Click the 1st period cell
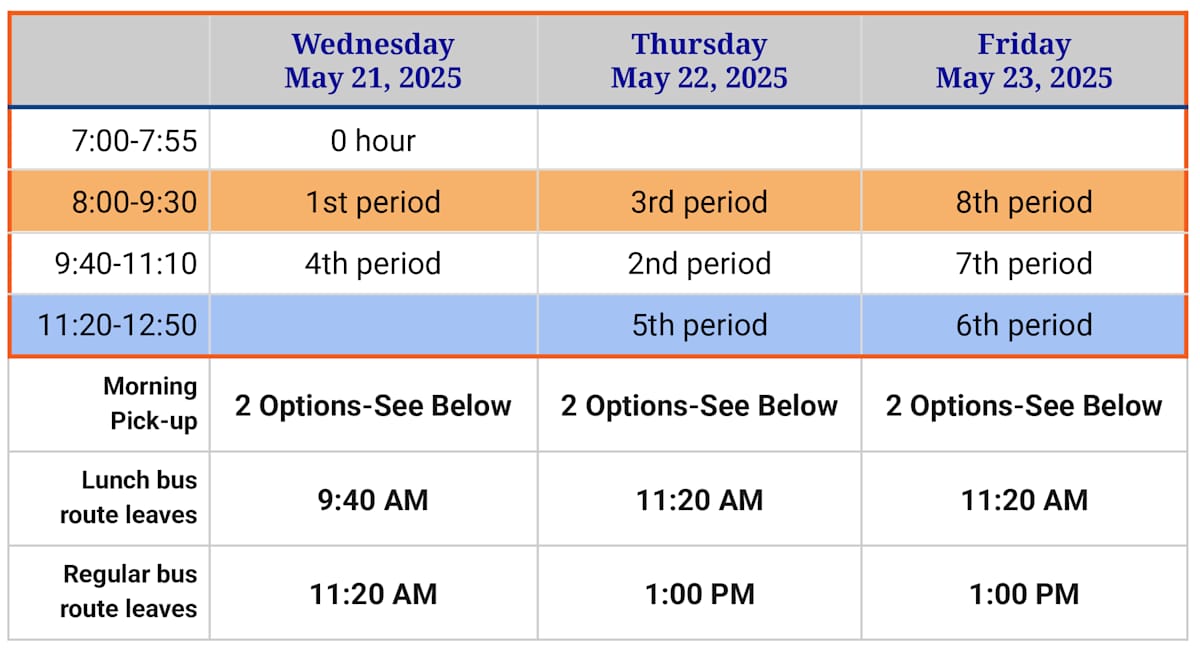Viewport: 1200px width, 653px height. pos(373,203)
